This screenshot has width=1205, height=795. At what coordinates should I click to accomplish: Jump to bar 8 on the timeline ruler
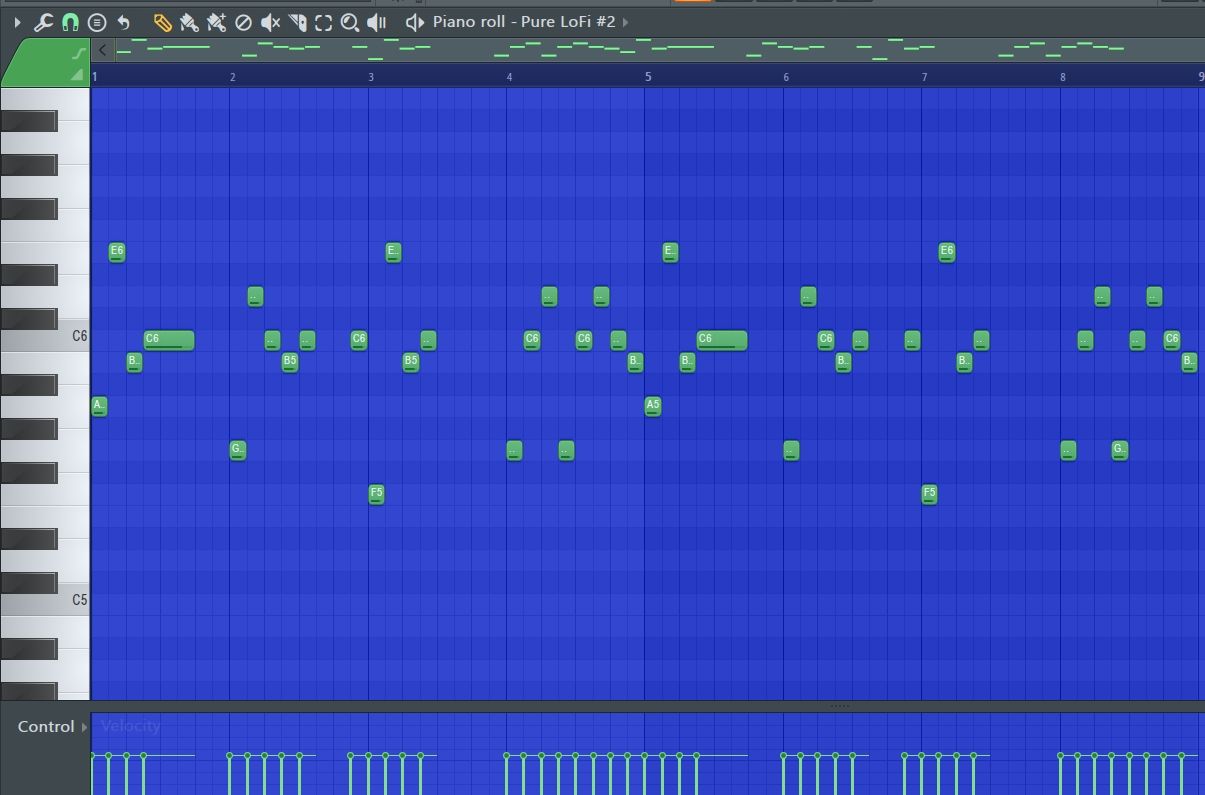[x=1063, y=77]
